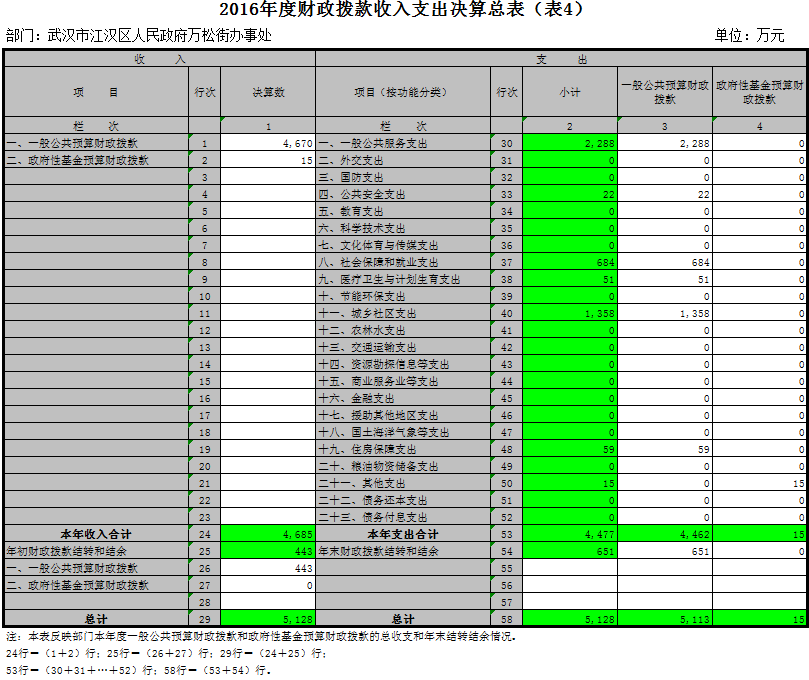Select the 四、公共安全支出 row label

point(402,195)
